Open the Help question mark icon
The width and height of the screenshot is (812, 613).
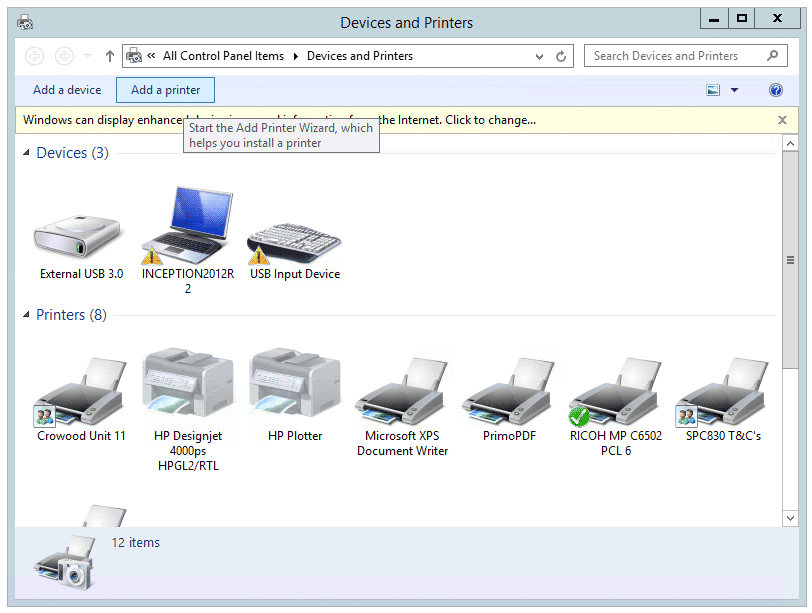[777, 90]
